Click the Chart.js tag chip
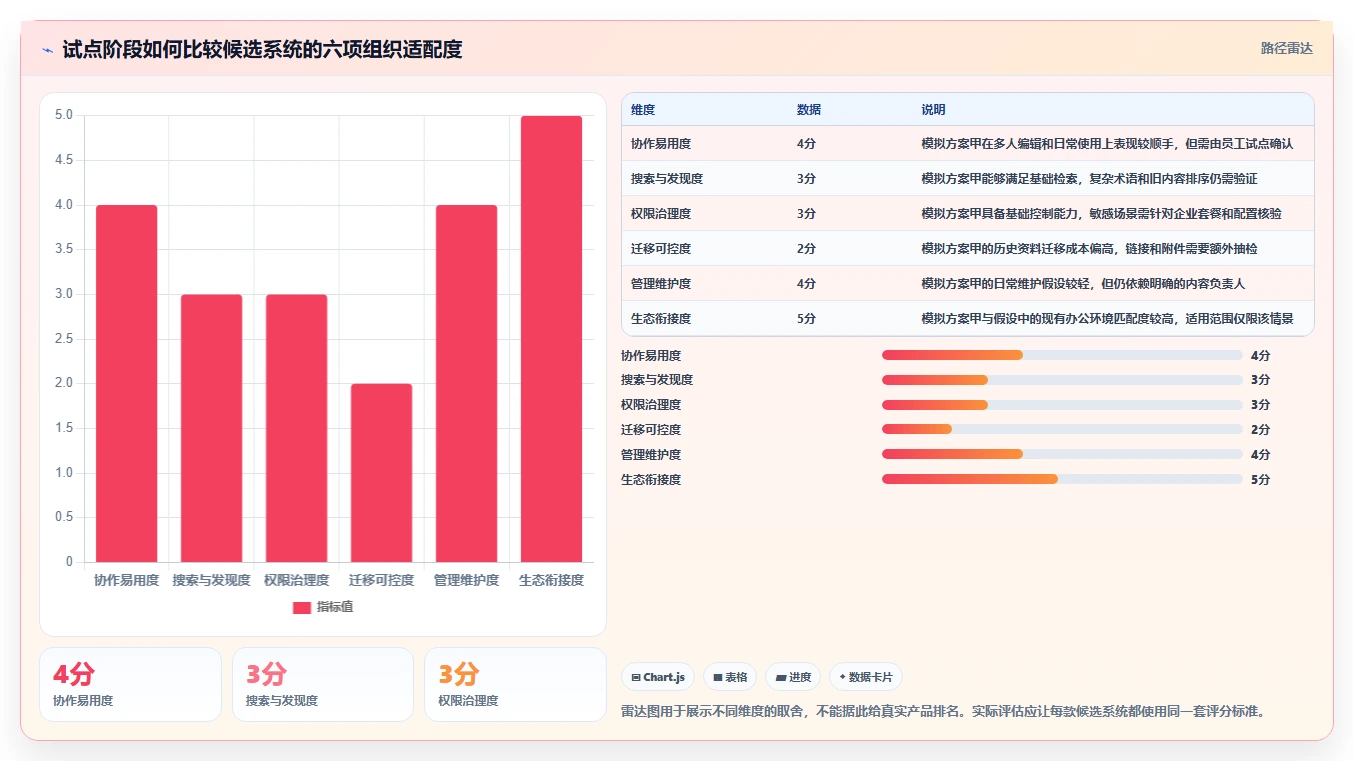 pos(658,677)
